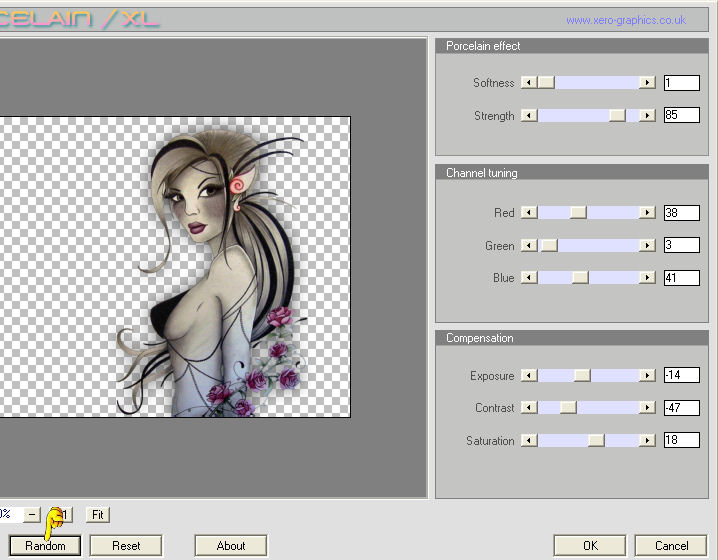Click the Red slider left arrow
The width and height of the screenshot is (718, 560).
point(529,213)
